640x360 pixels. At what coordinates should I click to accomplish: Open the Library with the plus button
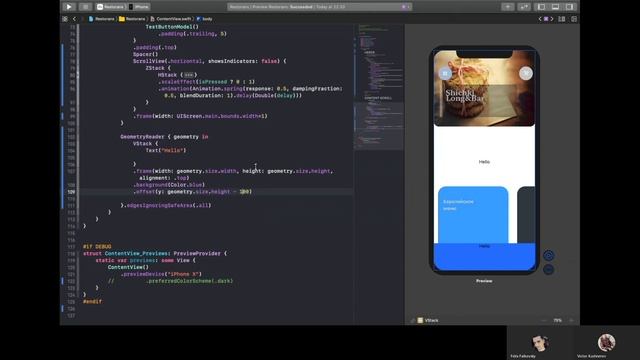point(508,7)
